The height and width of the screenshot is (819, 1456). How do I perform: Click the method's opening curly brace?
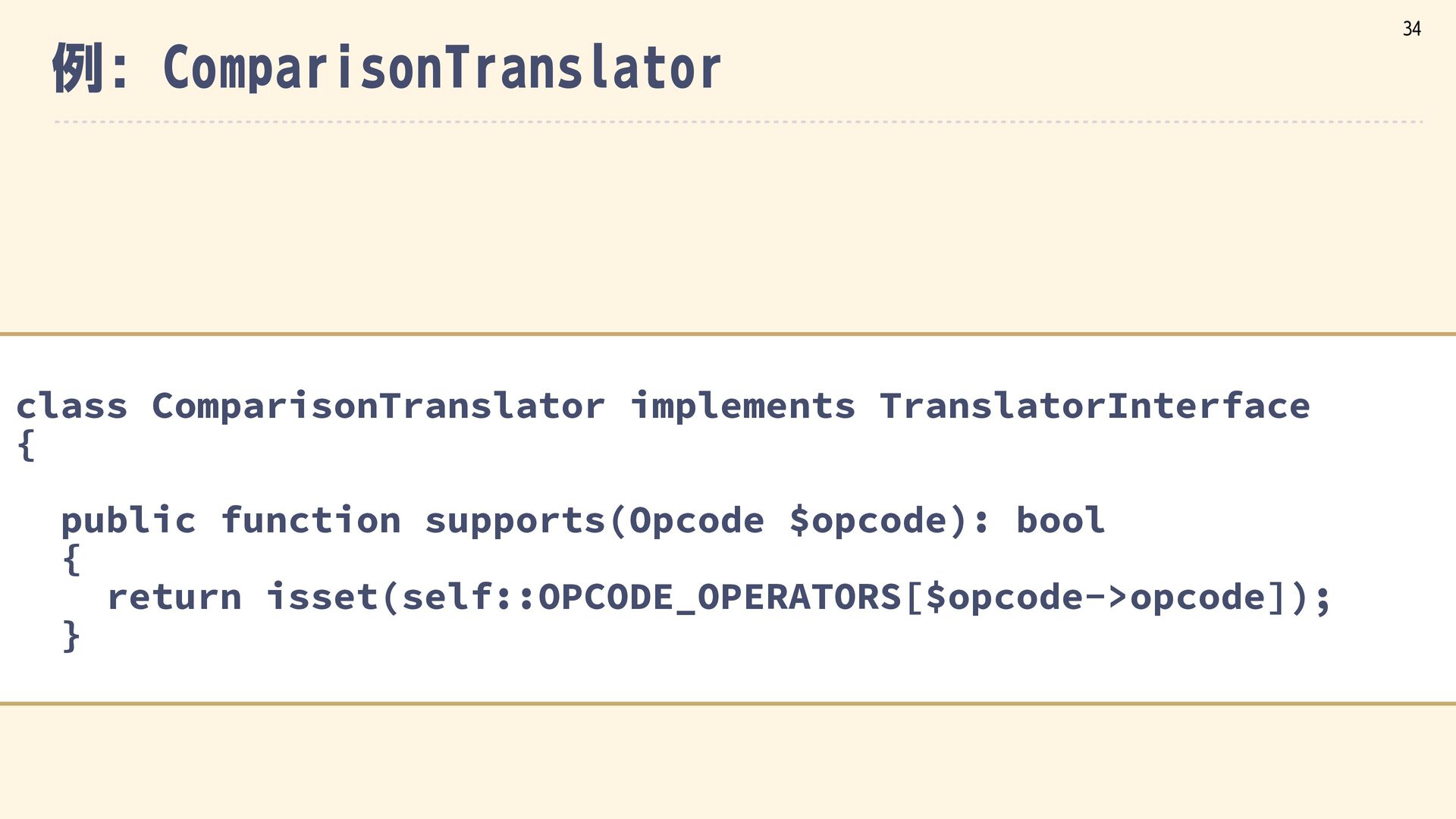[x=71, y=560]
